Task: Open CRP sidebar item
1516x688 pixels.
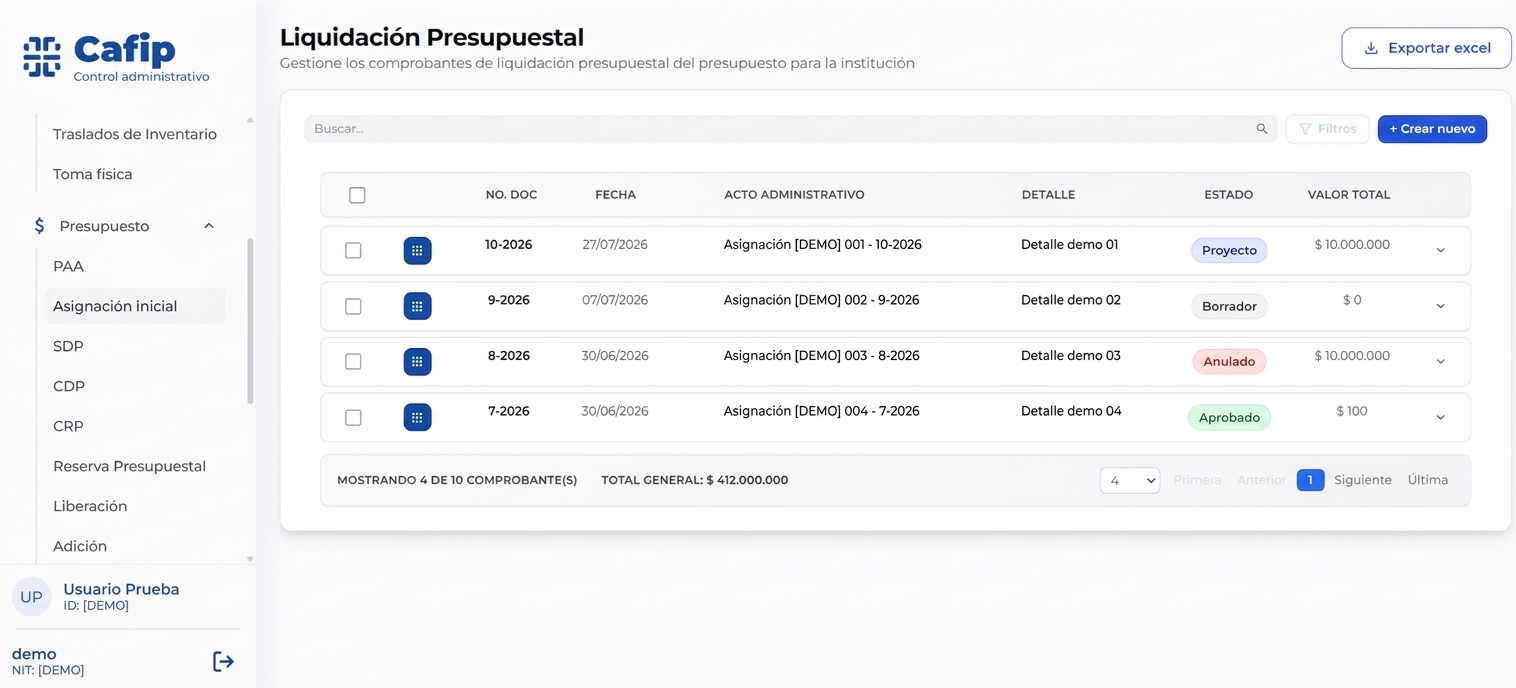Action: coord(68,426)
